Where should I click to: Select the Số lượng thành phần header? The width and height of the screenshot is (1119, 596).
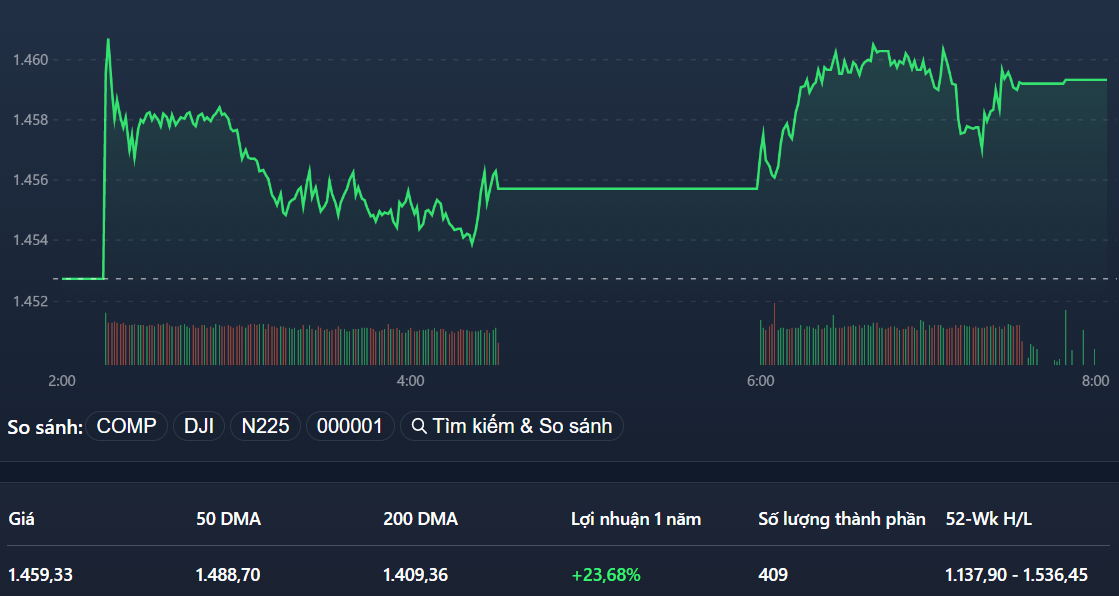coord(842,519)
